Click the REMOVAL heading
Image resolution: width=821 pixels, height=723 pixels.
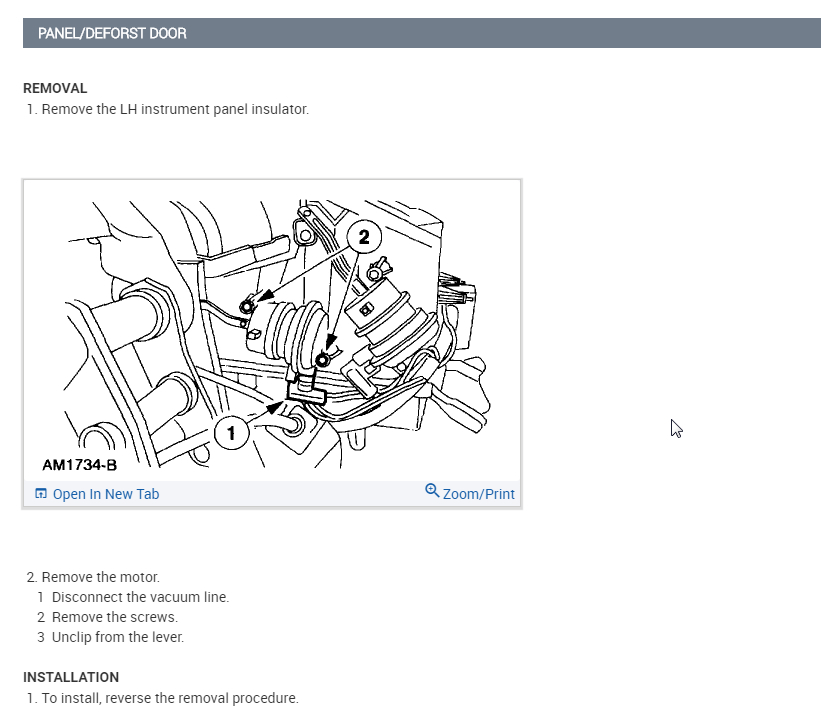point(55,88)
